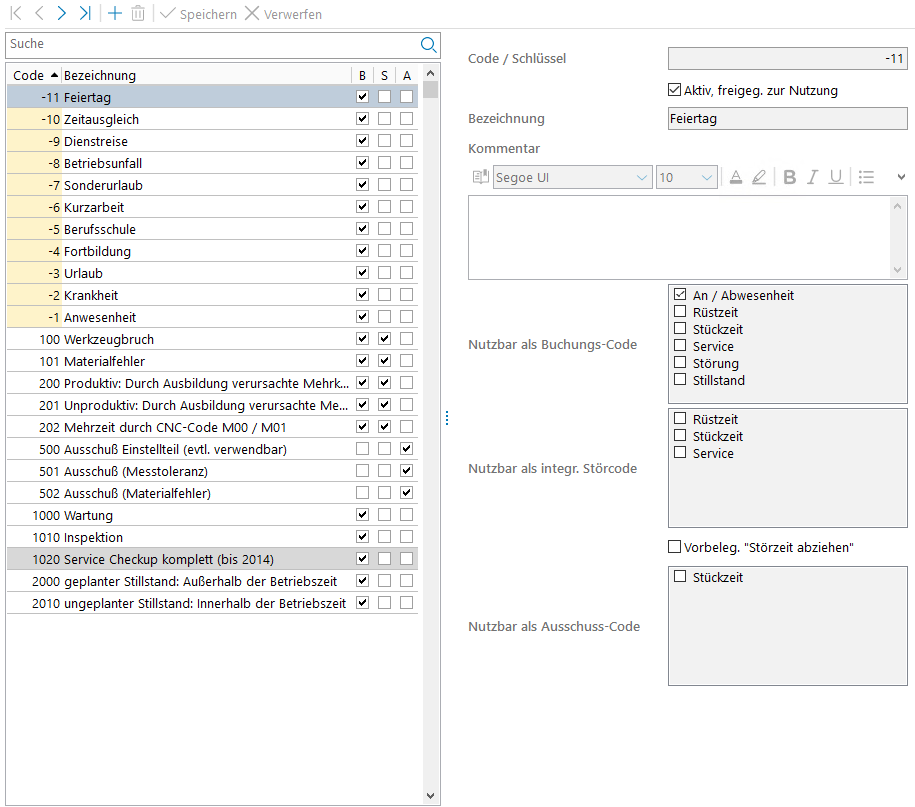Click the search magnifier icon

(x=429, y=45)
